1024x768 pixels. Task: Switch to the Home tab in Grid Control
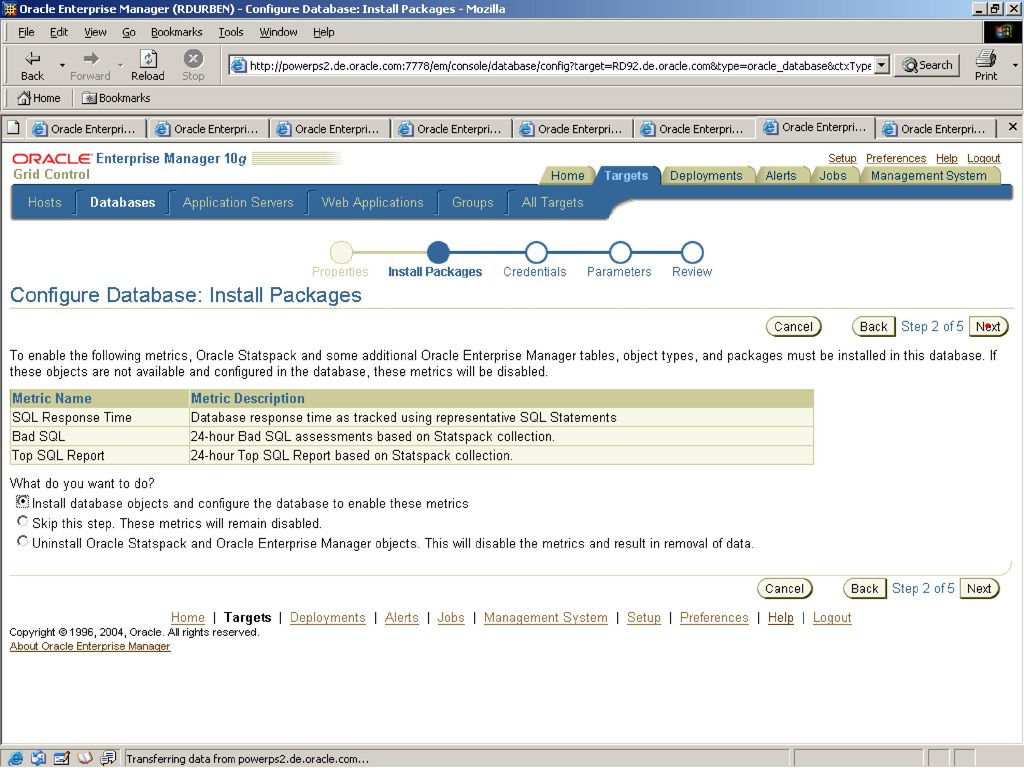tap(567, 176)
